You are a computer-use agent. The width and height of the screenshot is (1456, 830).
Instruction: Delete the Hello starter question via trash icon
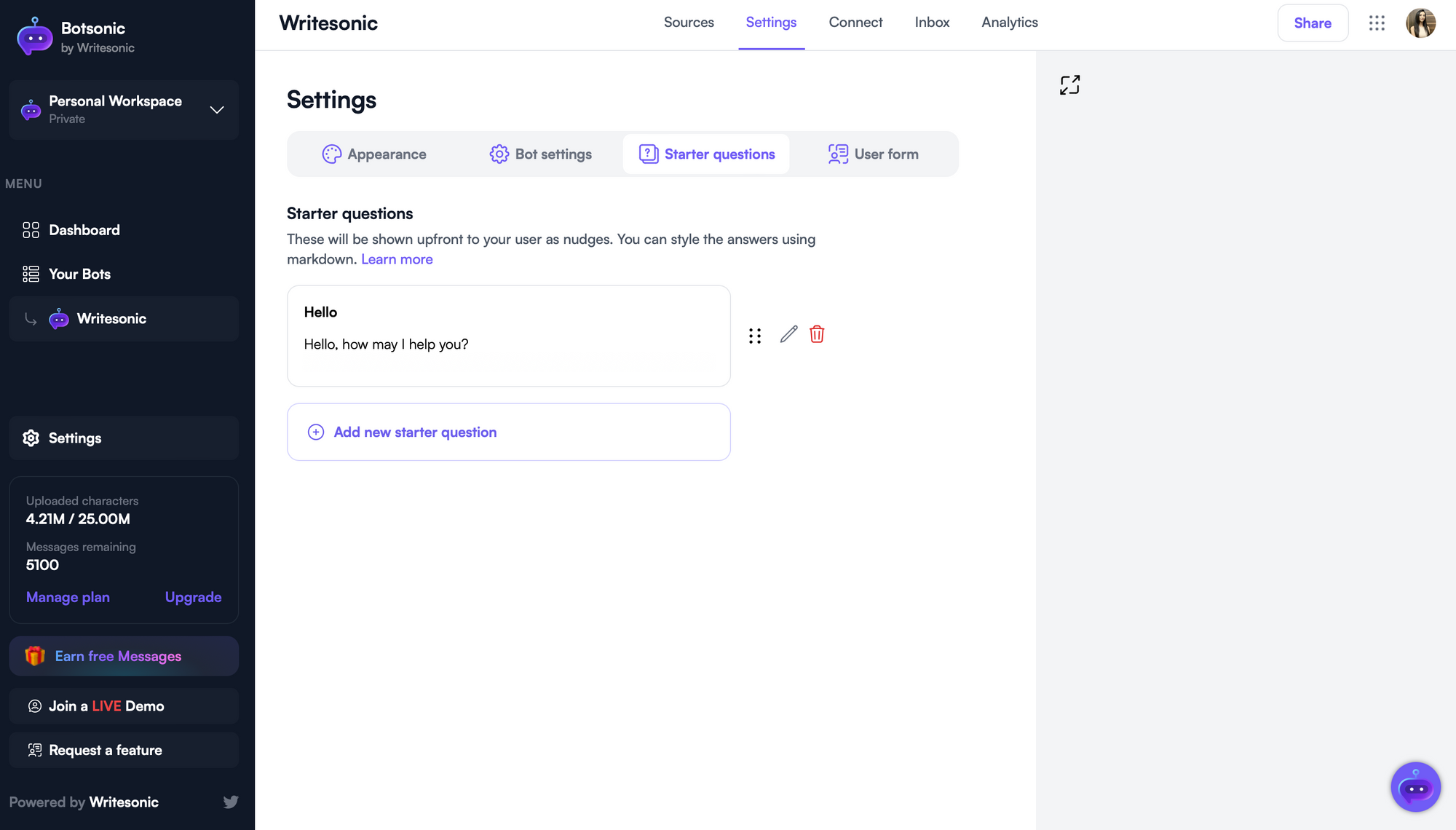(x=817, y=334)
